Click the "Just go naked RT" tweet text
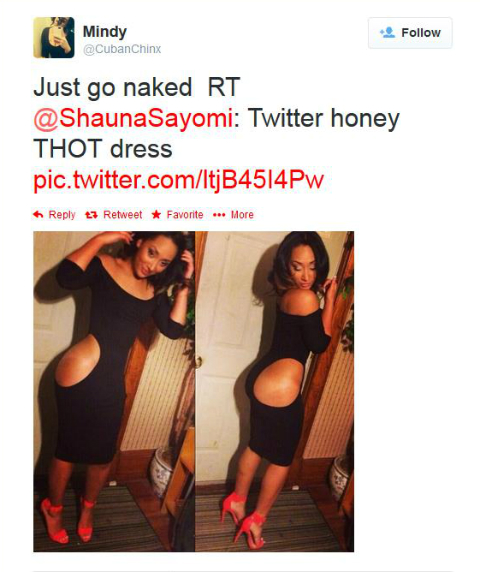480x572 pixels. pos(137,88)
